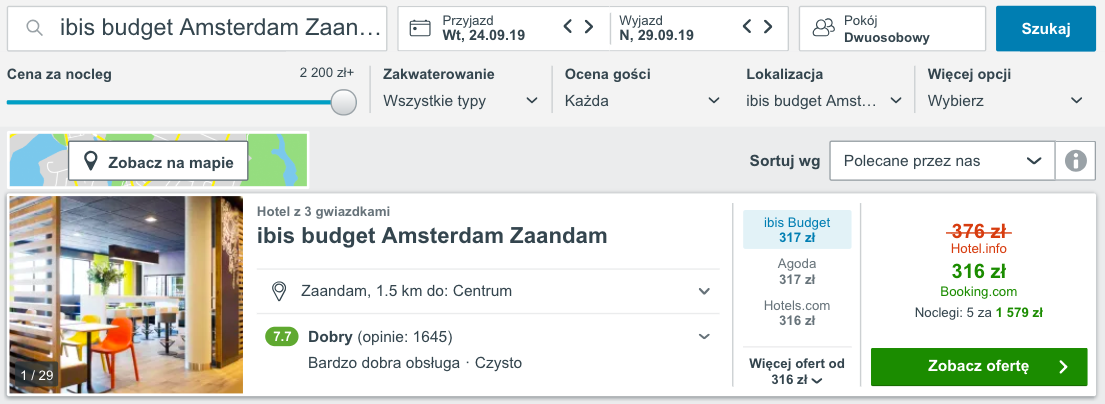
Task: Go to previous check-out date arrow
Action: (748, 28)
